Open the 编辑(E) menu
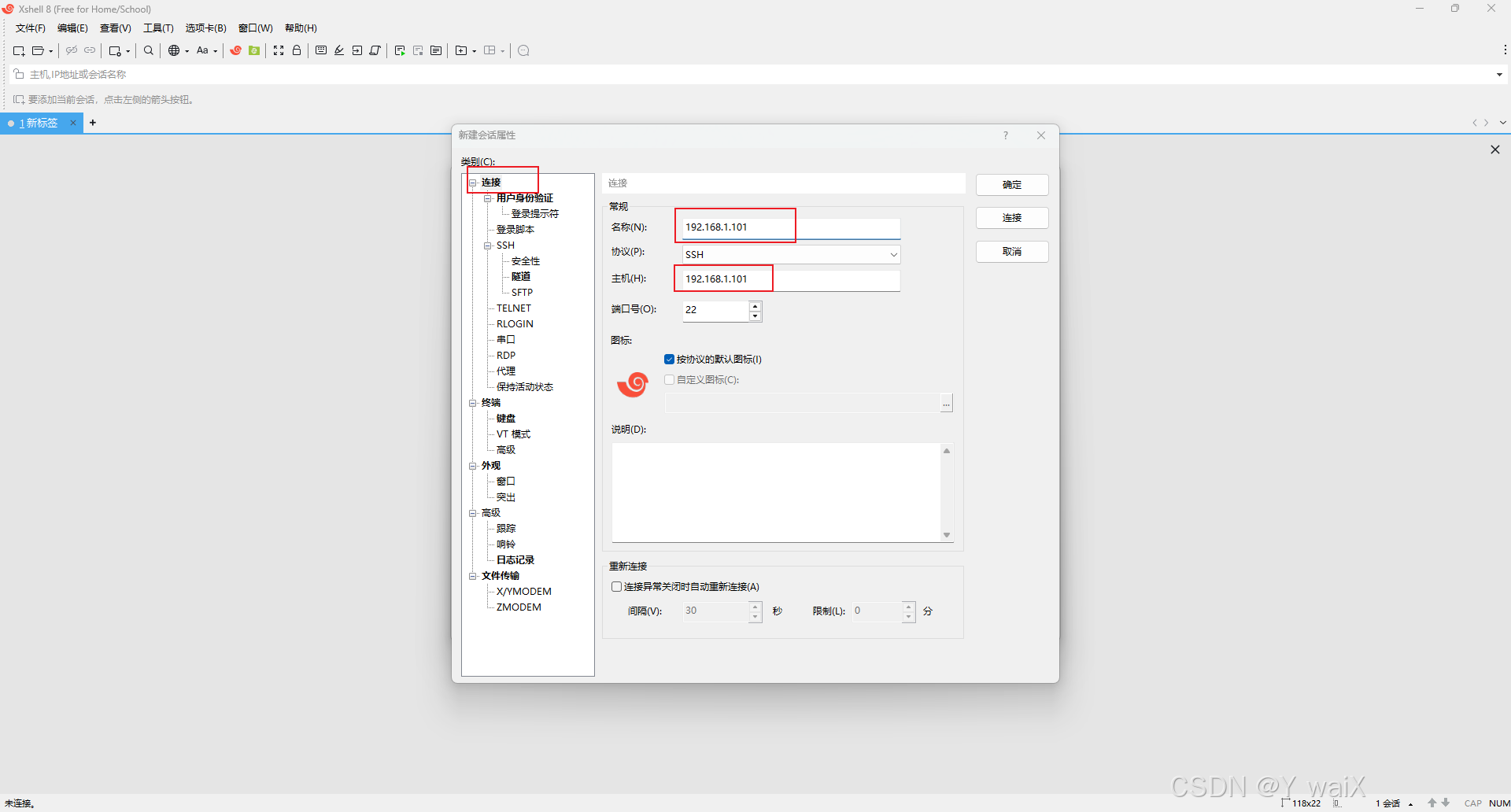The width and height of the screenshot is (1511, 812). point(72,28)
